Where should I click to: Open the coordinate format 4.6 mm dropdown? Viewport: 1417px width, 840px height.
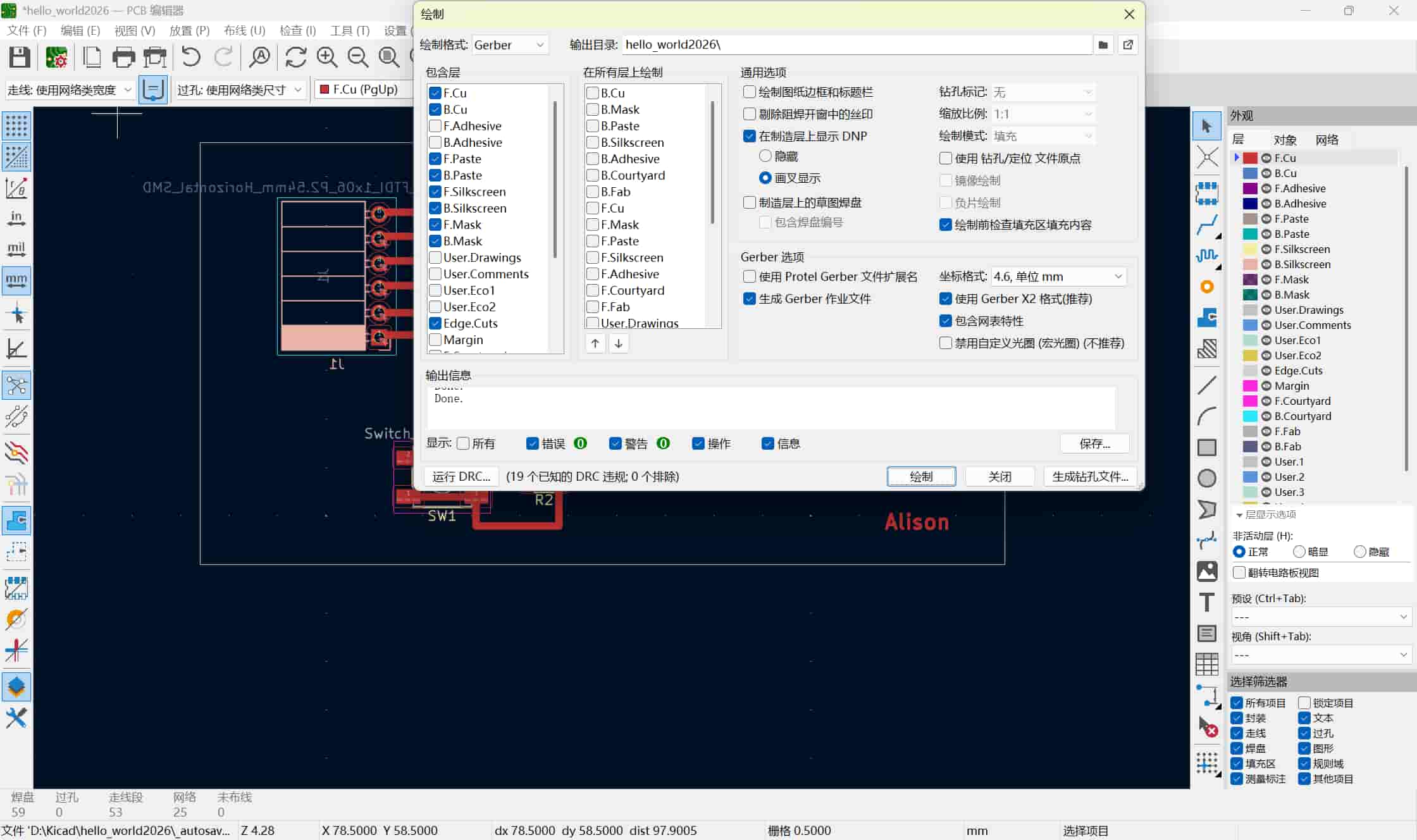1058,276
